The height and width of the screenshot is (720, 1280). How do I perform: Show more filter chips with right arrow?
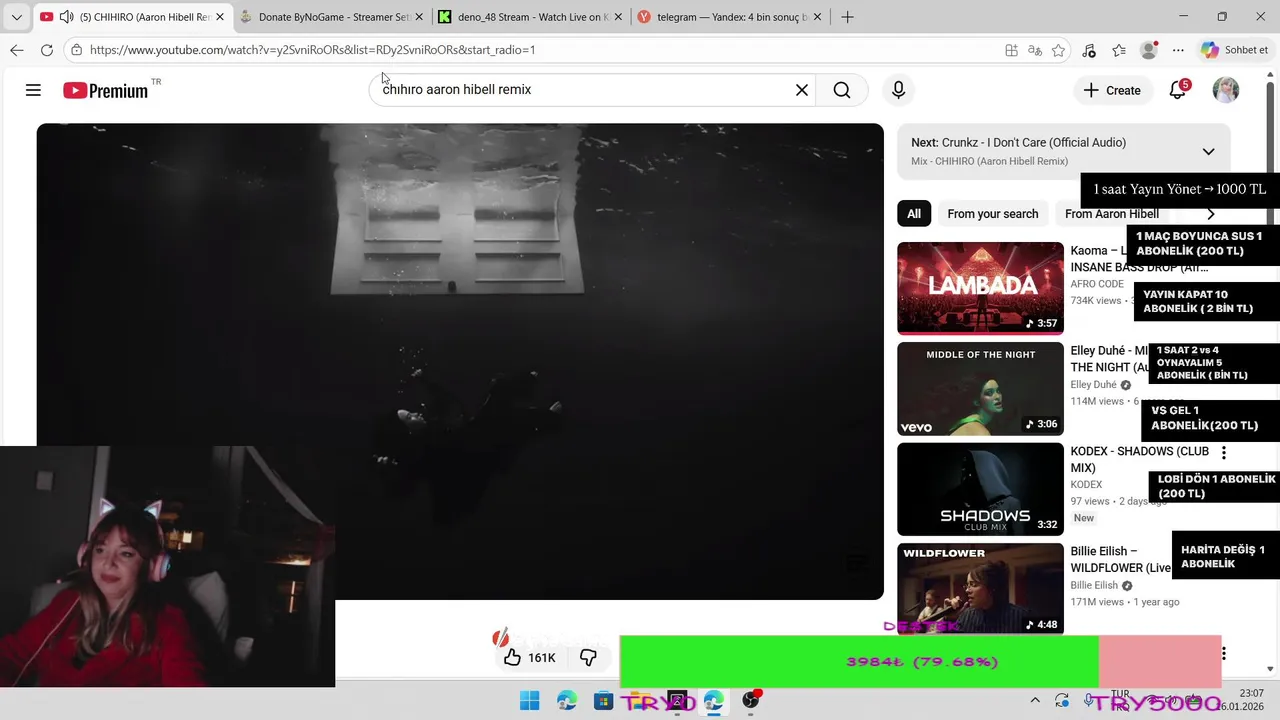pos(1211,213)
